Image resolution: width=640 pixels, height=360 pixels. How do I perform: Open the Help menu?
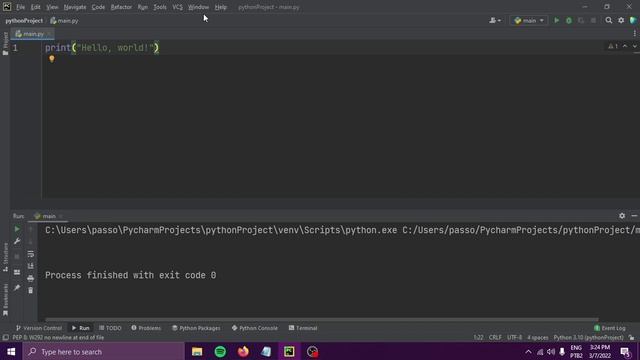point(220,7)
